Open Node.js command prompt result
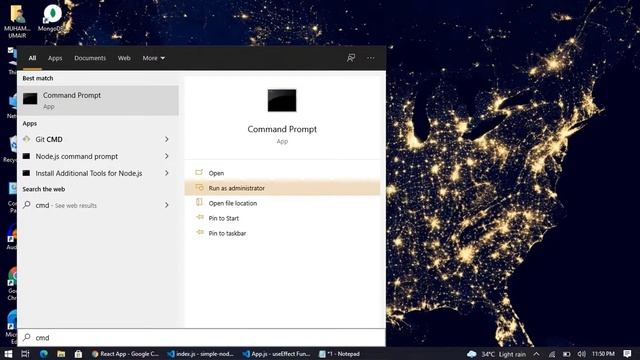The image size is (640, 360). click(98, 156)
